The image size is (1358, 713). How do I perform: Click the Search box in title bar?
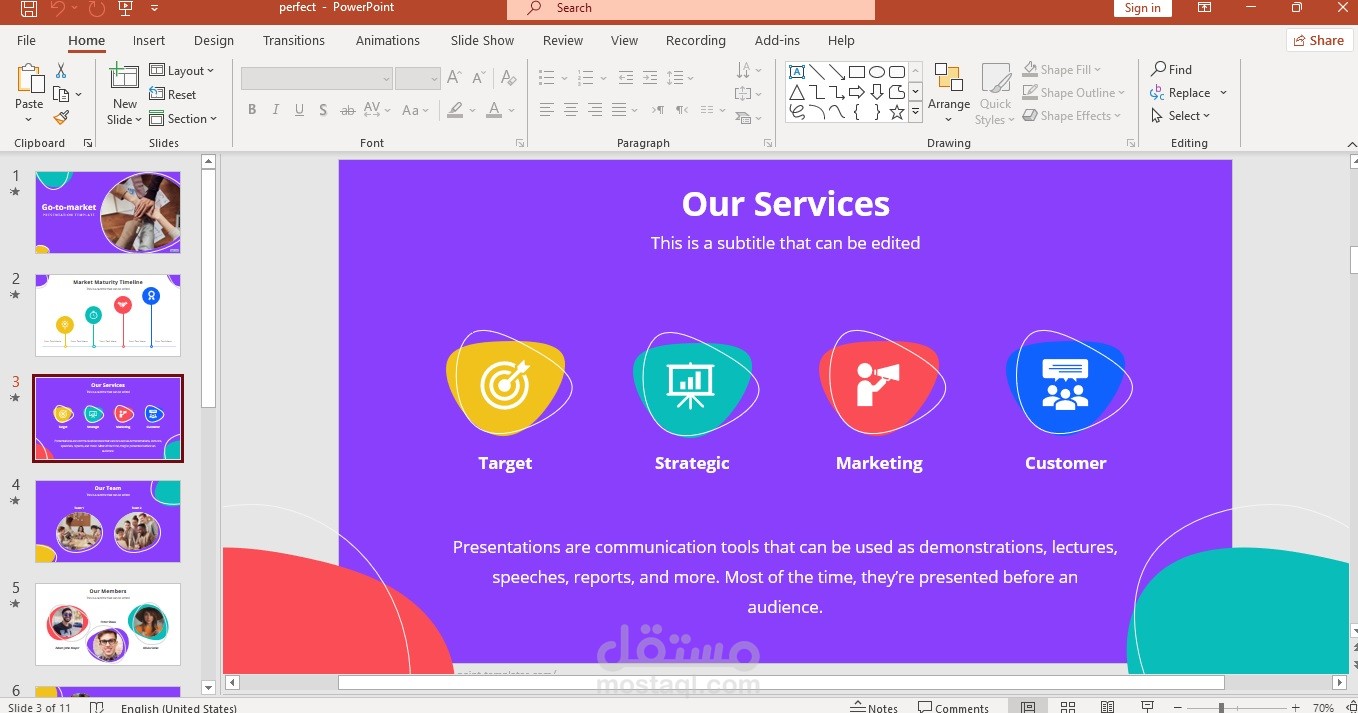[x=691, y=9]
